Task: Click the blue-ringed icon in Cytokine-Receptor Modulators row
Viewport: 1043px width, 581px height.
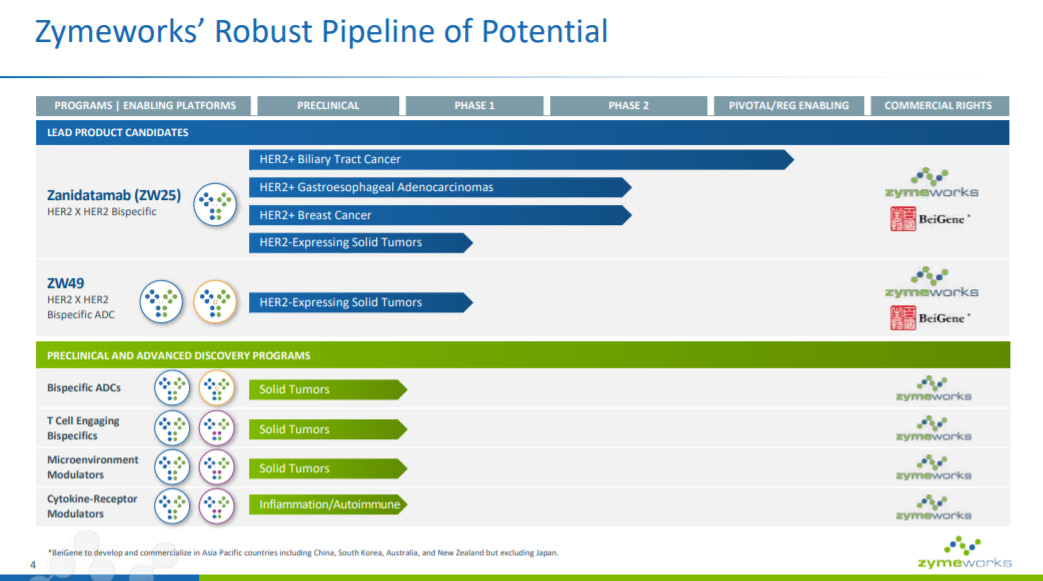Action: (172, 506)
